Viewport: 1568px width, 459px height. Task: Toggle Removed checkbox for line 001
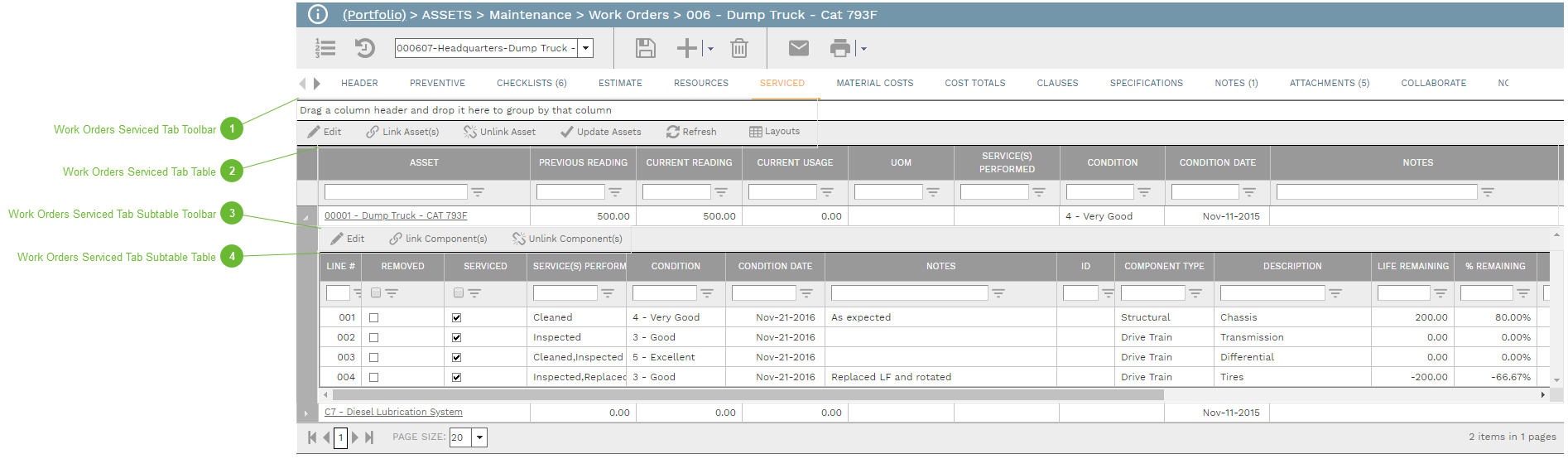tap(373, 317)
